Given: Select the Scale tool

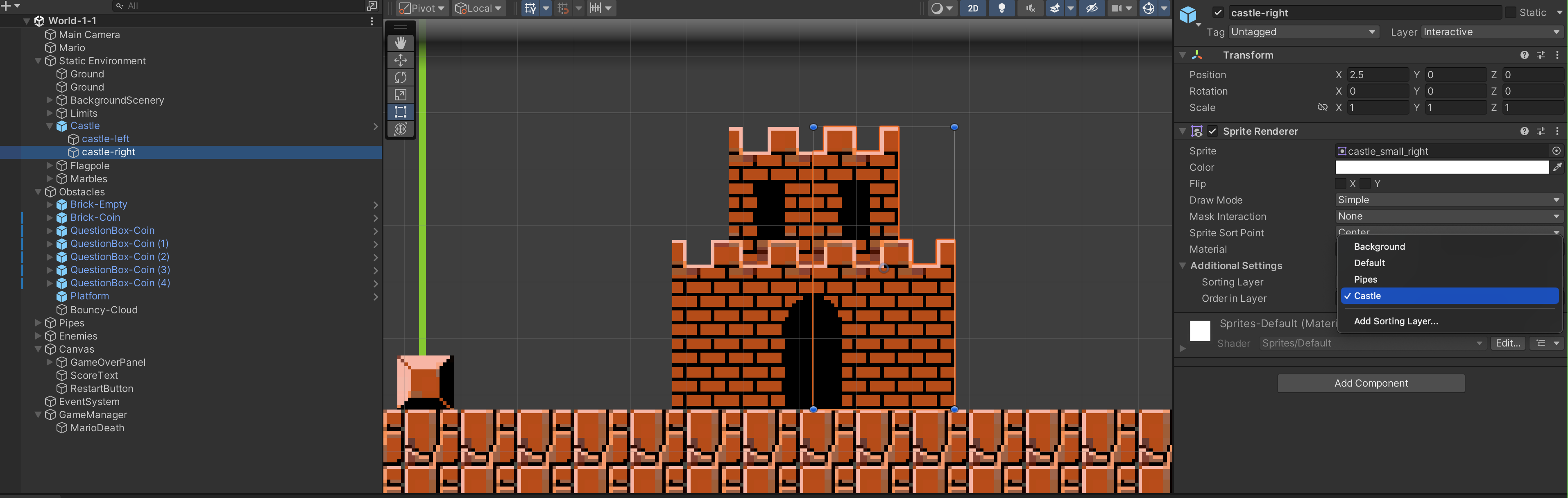Looking at the screenshot, I should pyautogui.click(x=401, y=94).
